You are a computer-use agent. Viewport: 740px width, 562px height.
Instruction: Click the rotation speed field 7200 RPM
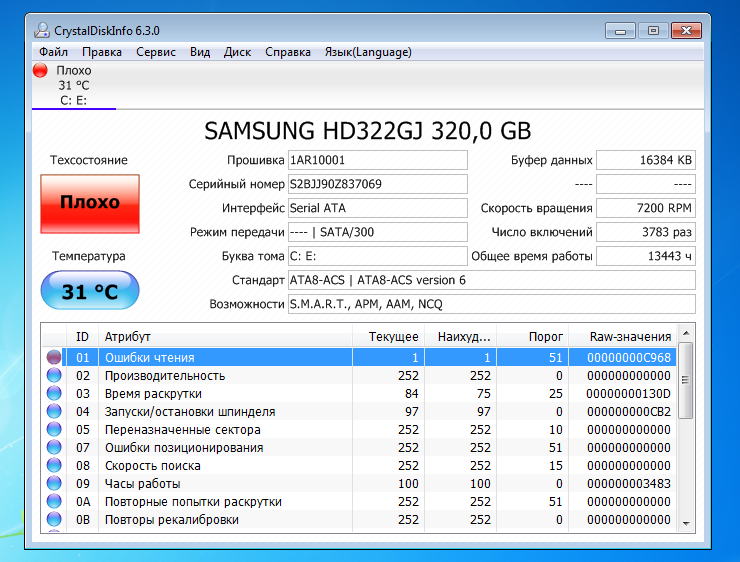[646, 208]
